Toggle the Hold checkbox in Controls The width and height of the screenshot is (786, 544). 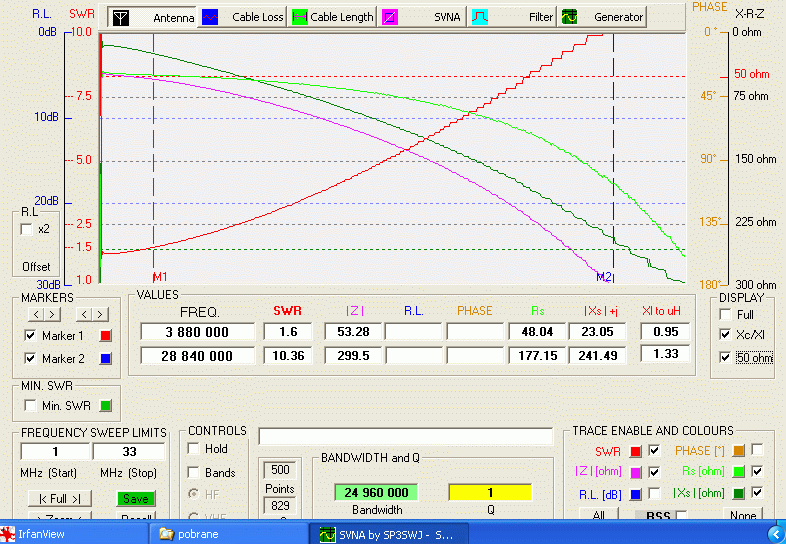pos(194,449)
